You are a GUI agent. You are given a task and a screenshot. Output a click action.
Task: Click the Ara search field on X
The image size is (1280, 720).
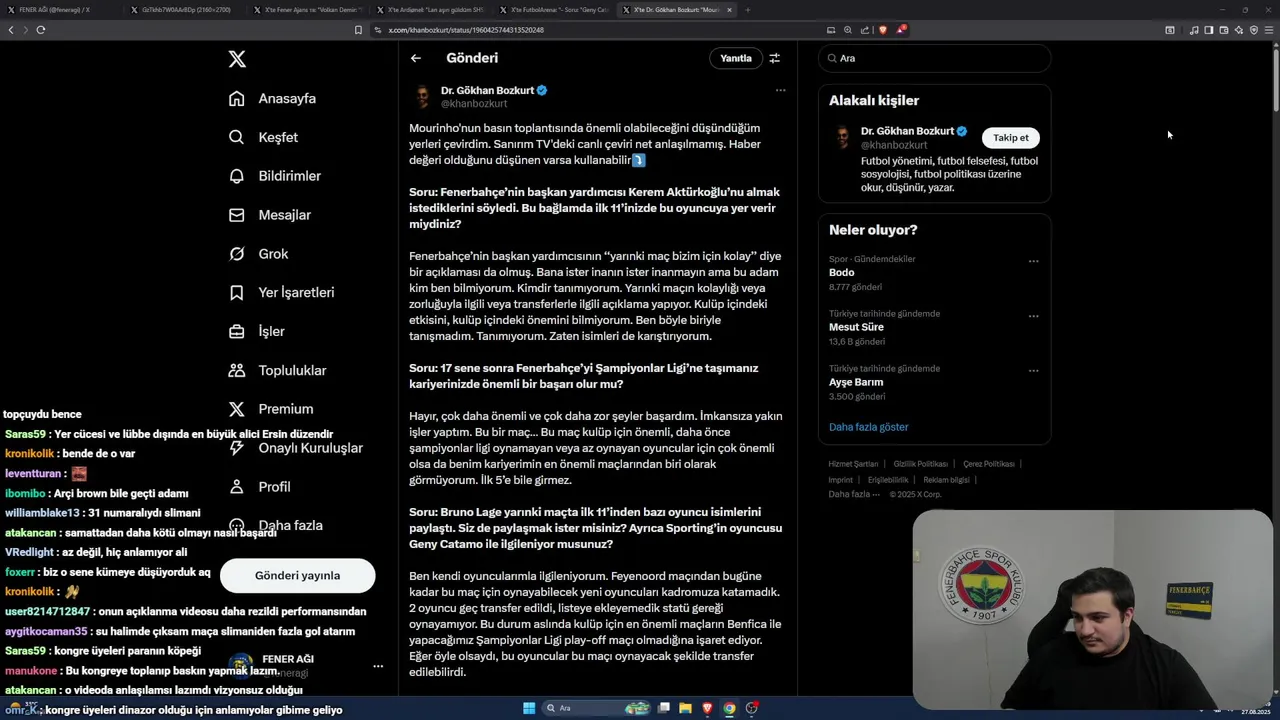(x=934, y=58)
